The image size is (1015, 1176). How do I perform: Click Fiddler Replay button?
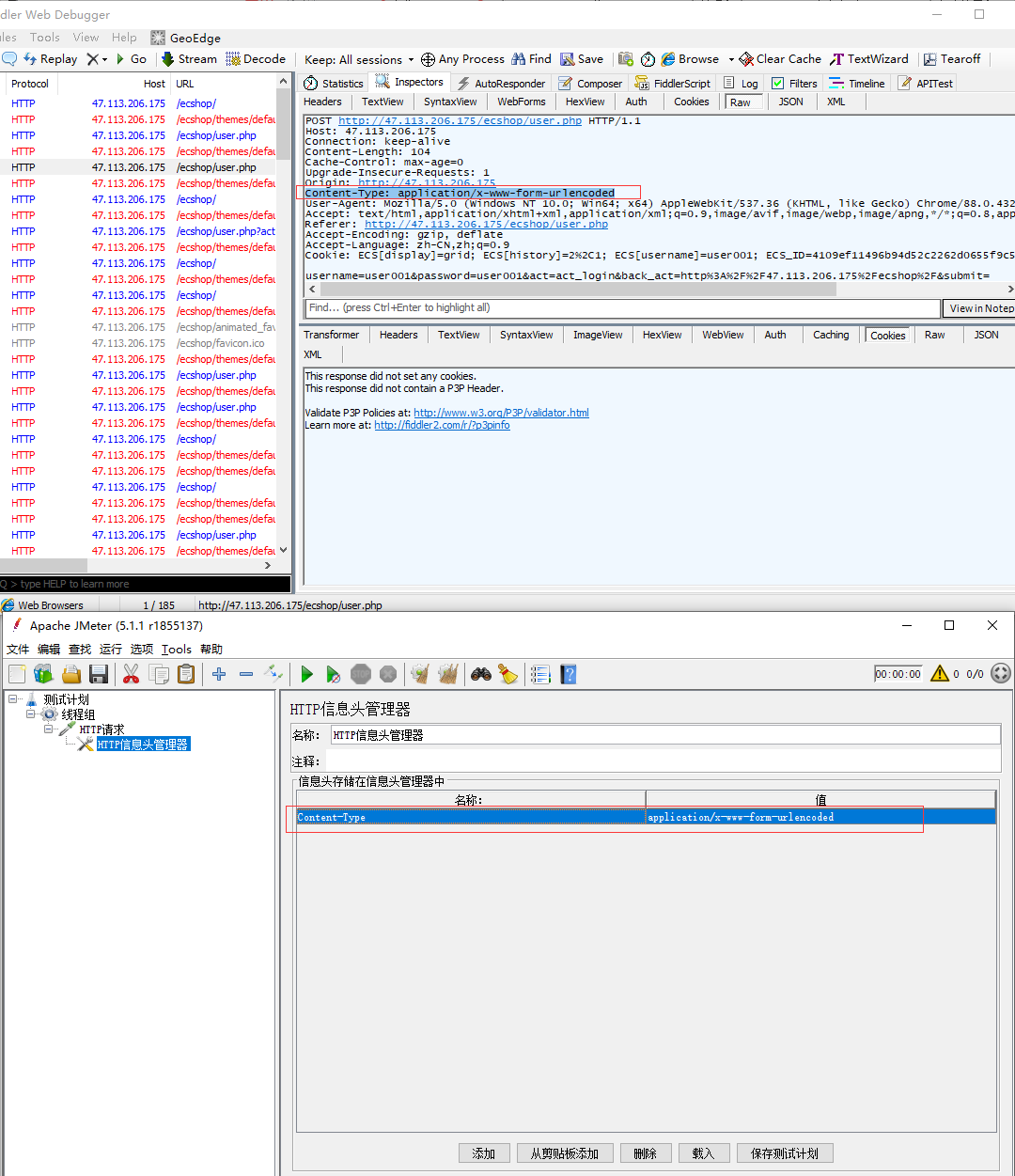click(x=50, y=58)
